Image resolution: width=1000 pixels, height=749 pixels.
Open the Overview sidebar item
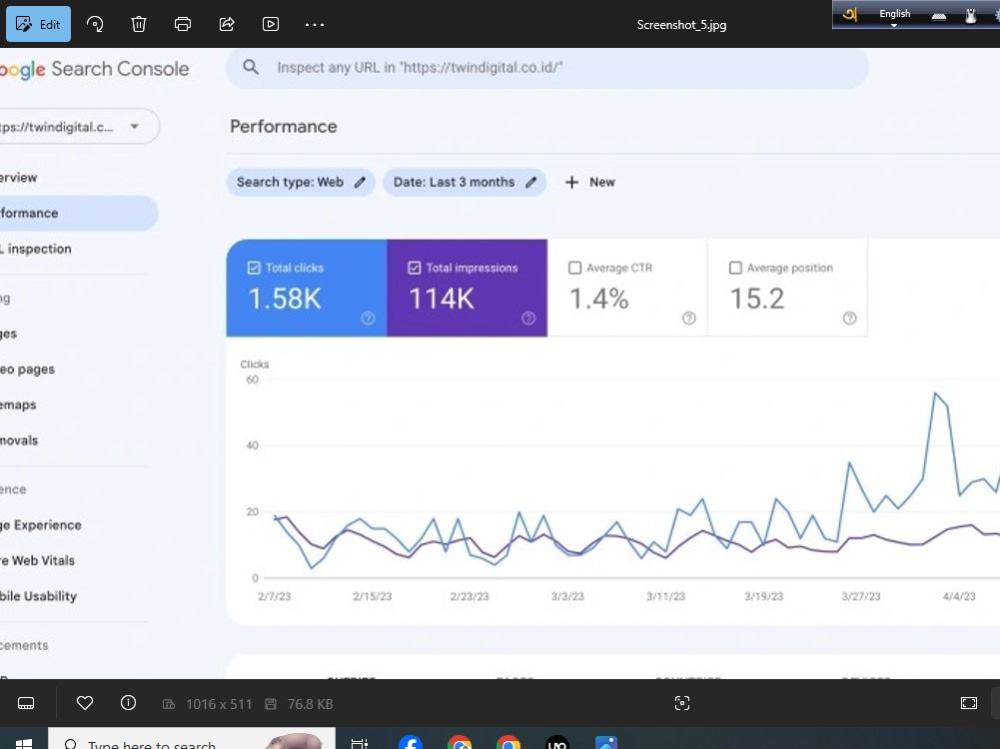pyautogui.click(x=19, y=177)
